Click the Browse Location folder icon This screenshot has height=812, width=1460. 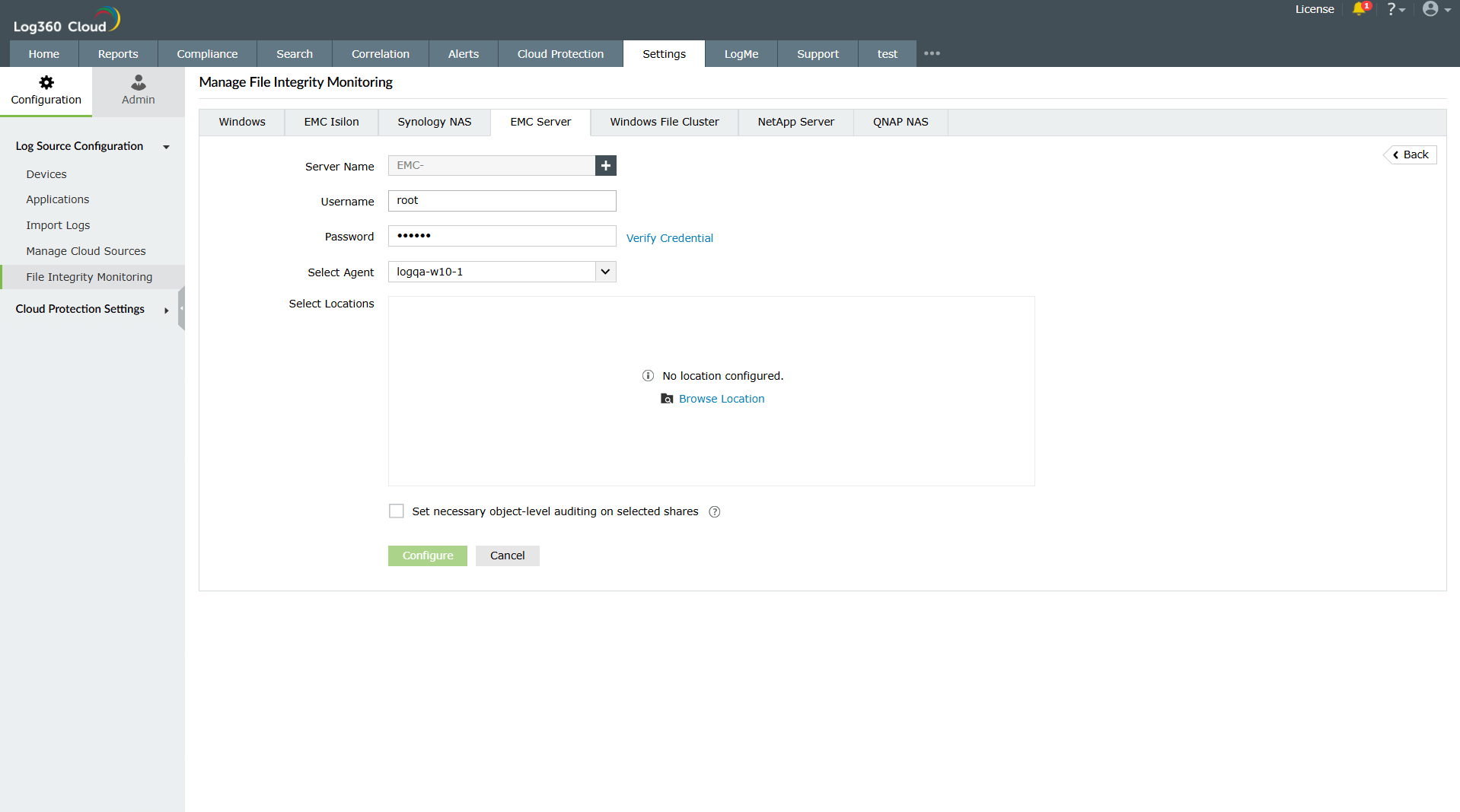[x=667, y=399]
